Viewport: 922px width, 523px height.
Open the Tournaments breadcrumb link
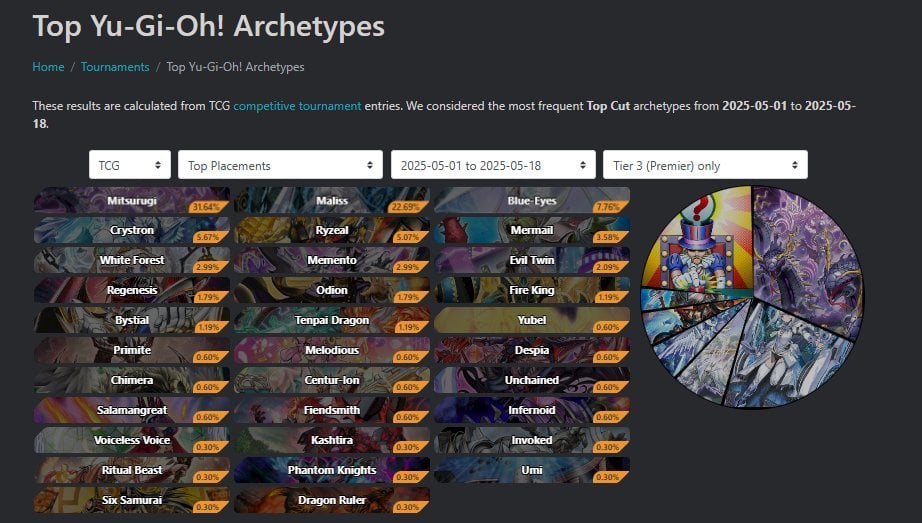pos(115,67)
